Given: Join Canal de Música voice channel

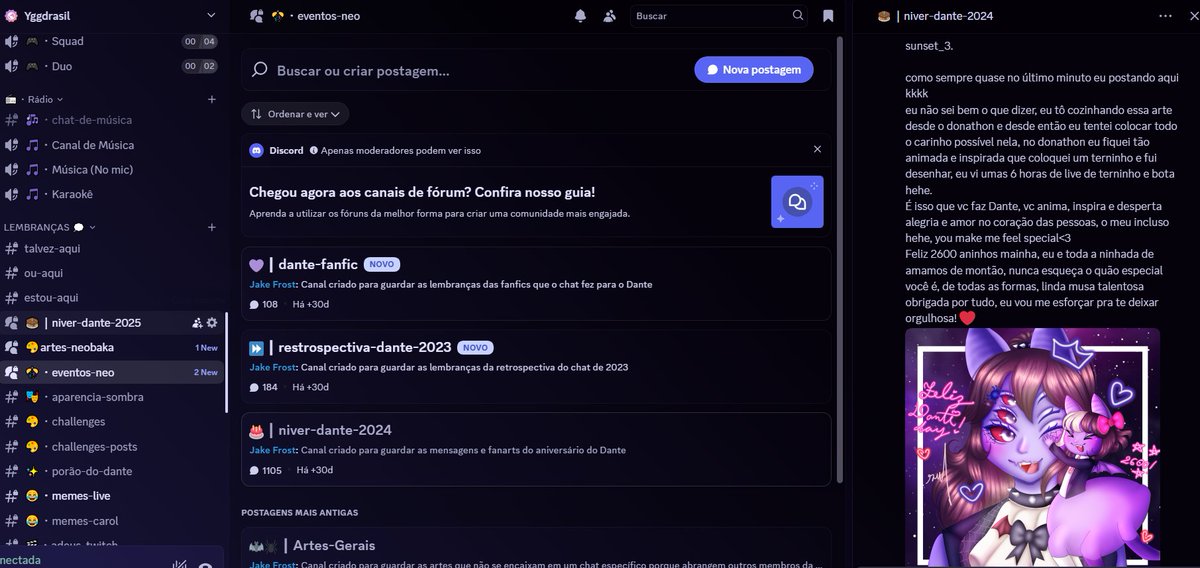Looking at the screenshot, I should [110, 145].
